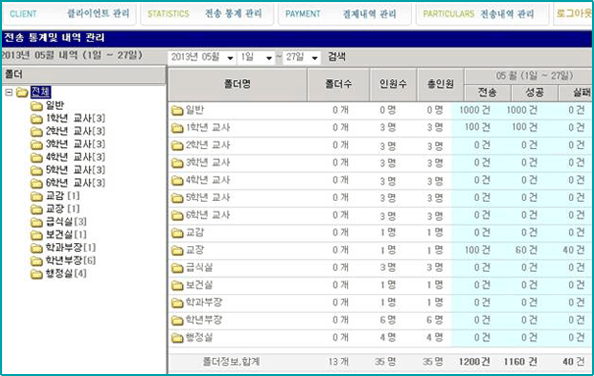This screenshot has height=376, width=594.
Task: Click the 일반 folder icon in tree
Action: tap(36, 106)
